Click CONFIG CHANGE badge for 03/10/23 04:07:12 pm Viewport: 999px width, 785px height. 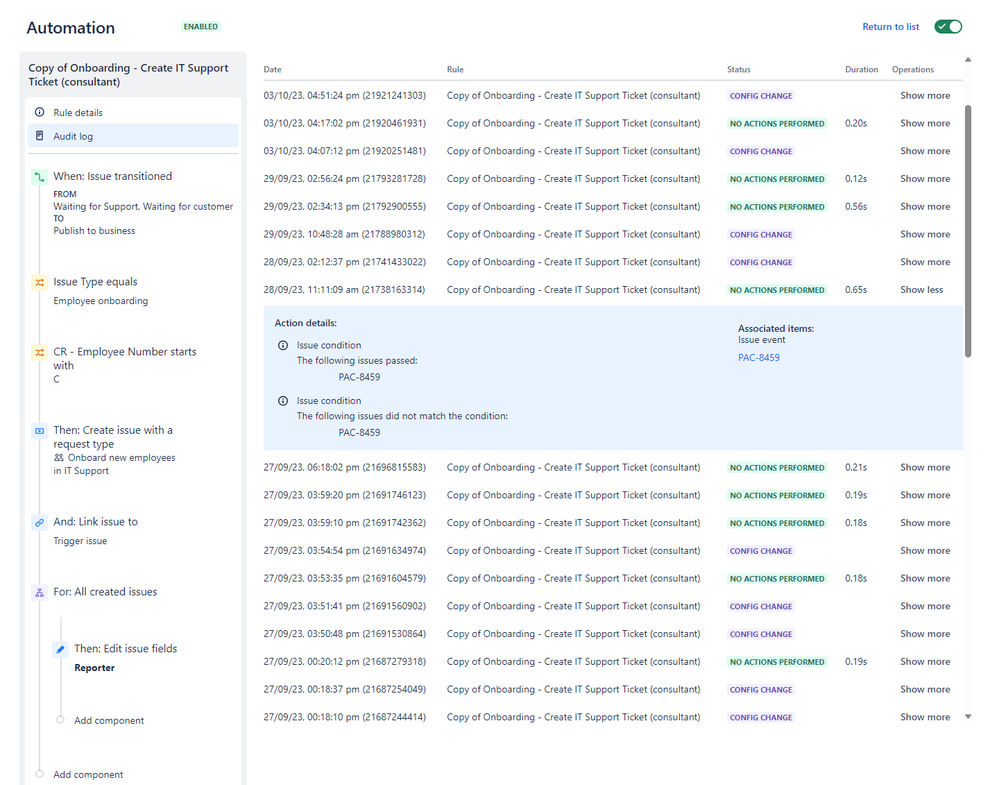coord(761,151)
